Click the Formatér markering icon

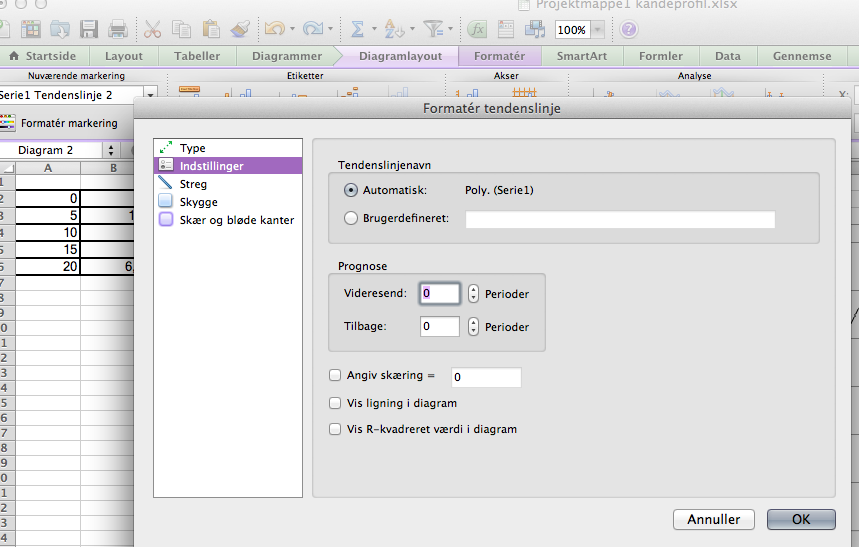click(7, 123)
